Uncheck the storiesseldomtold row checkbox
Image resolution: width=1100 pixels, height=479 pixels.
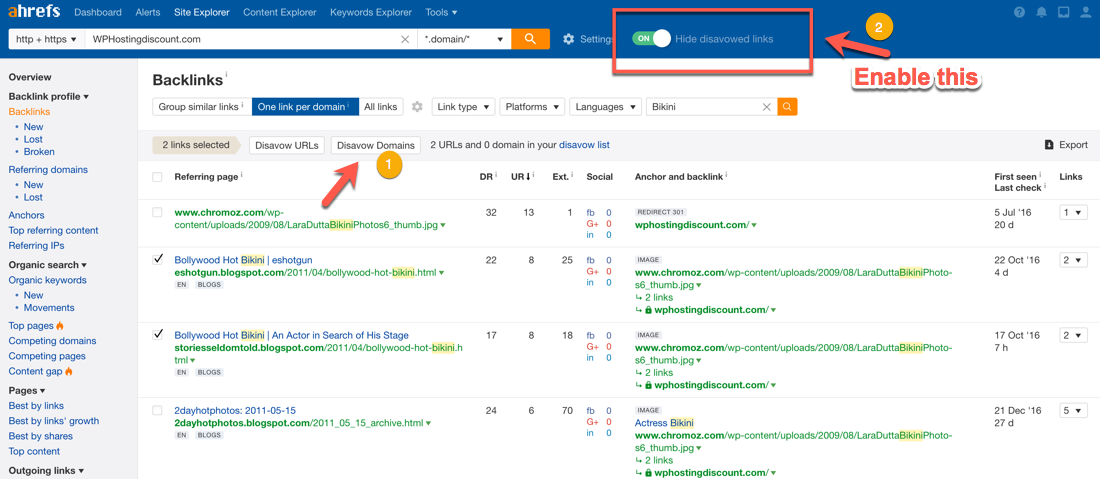(x=157, y=335)
